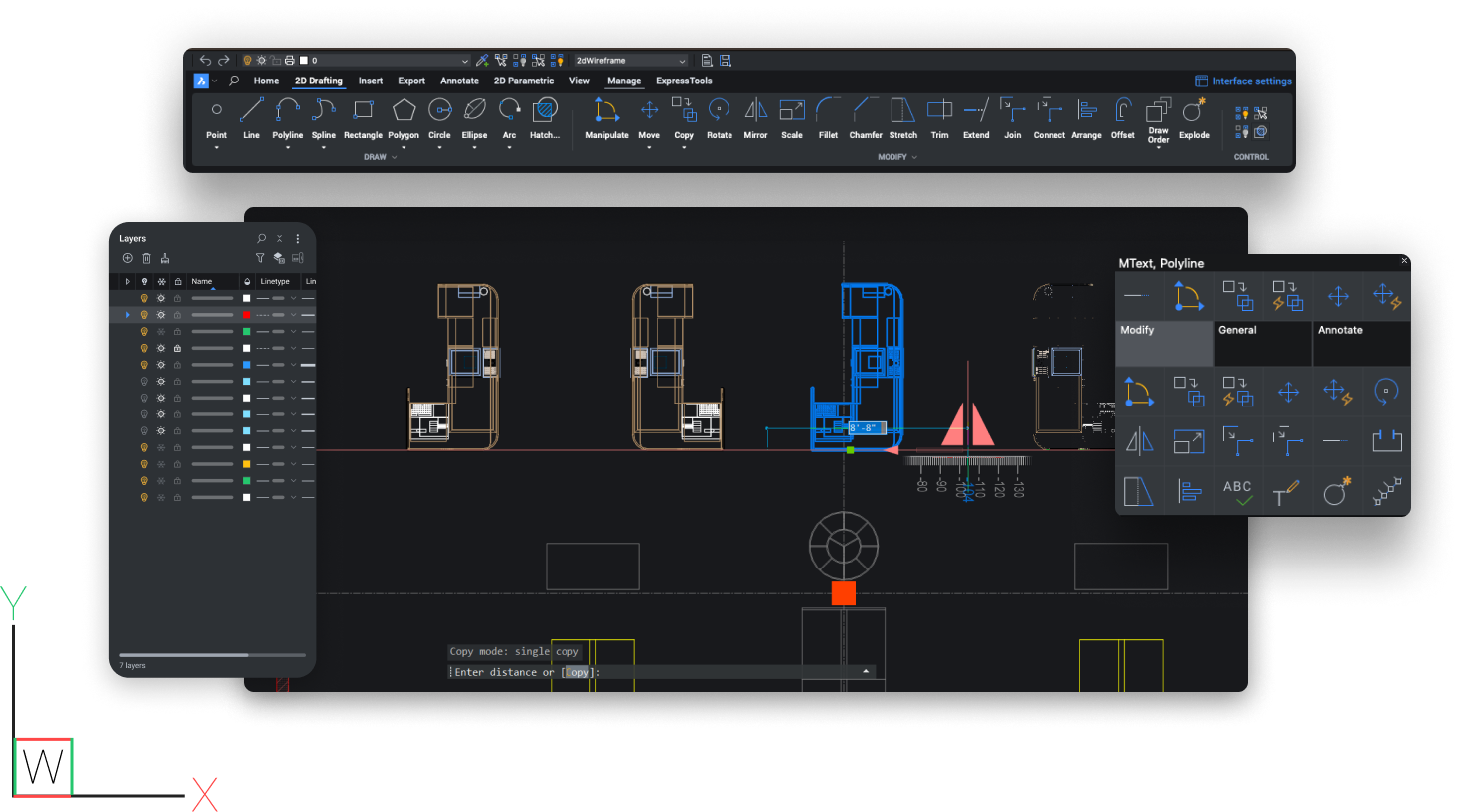
Task: Click the Explode tool in the ribbon
Action: tap(1194, 111)
